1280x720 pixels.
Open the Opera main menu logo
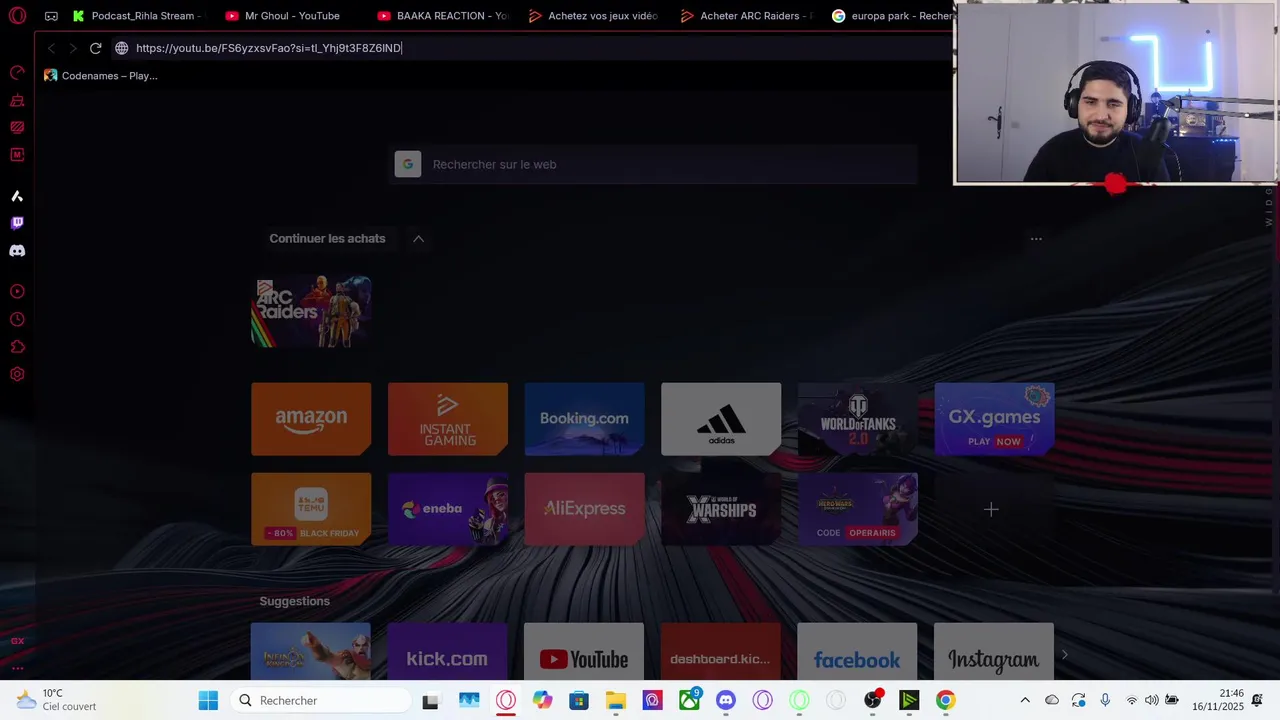pyautogui.click(x=17, y=15)
